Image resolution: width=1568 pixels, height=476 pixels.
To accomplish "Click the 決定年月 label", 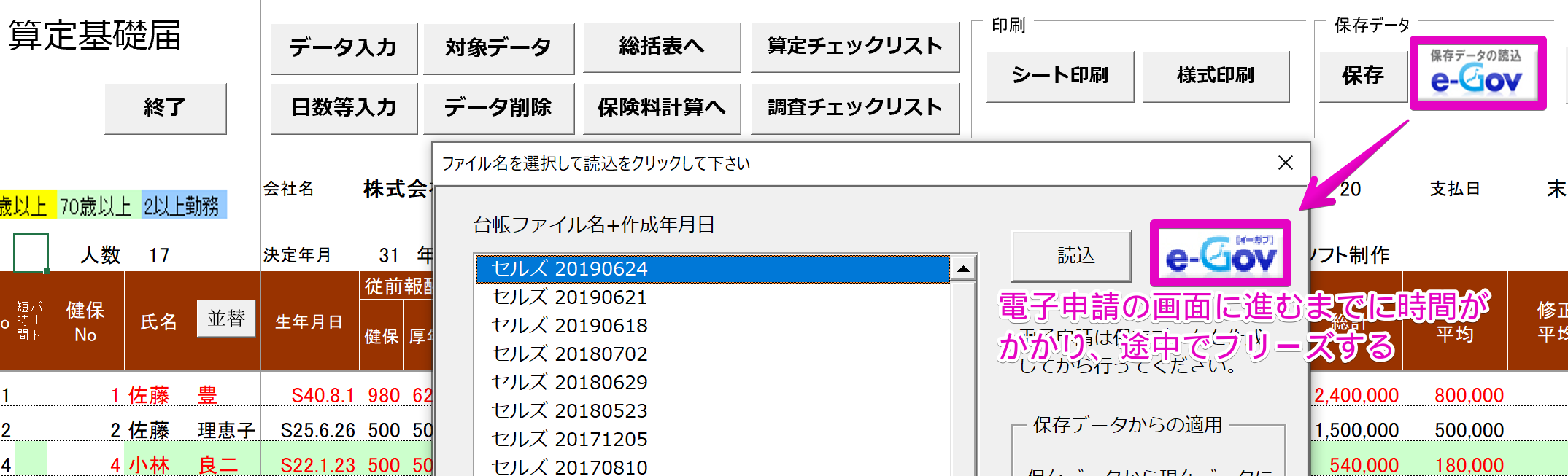I will [297, 255].
